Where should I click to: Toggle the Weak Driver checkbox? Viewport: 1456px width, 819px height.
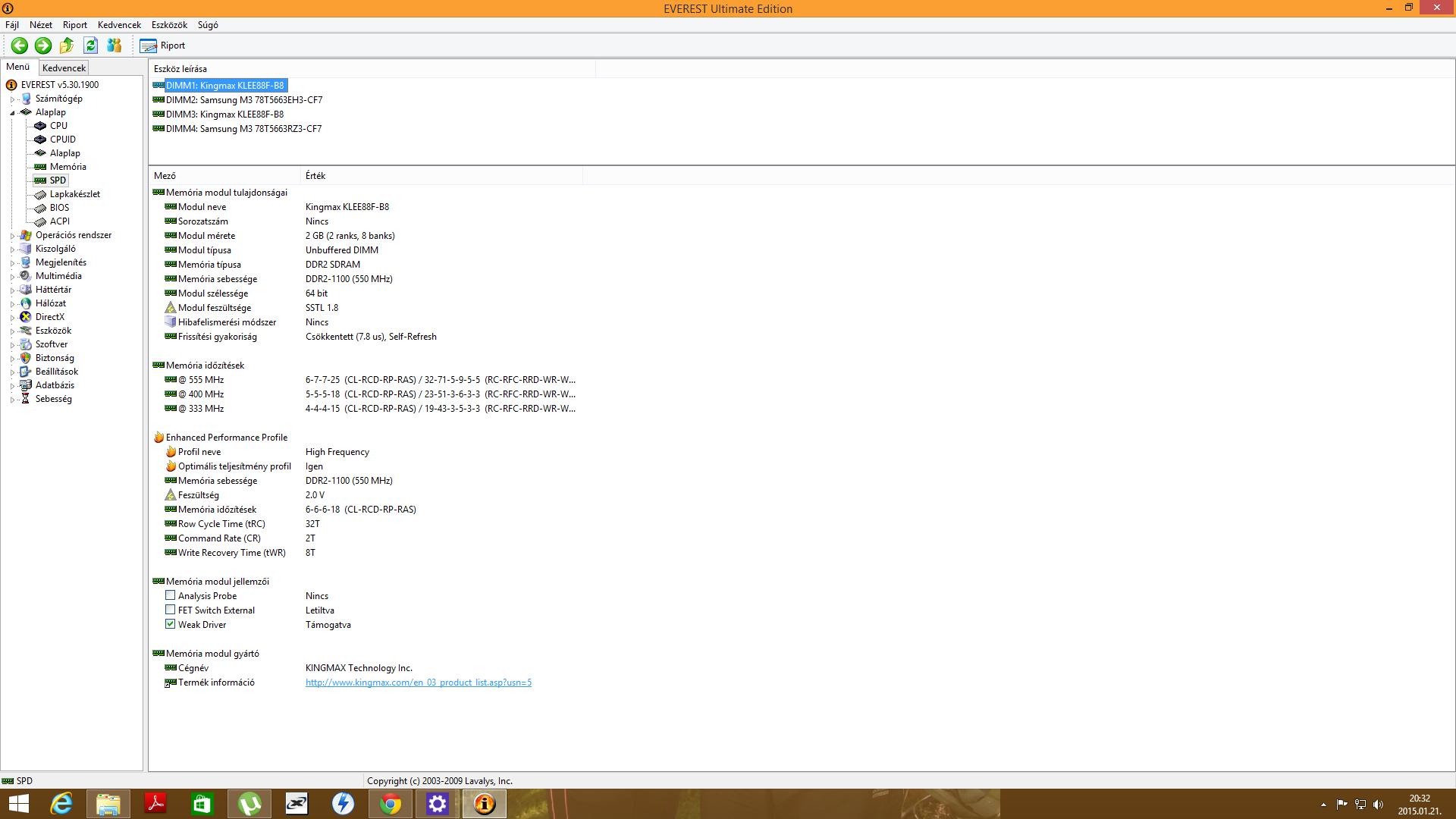coord(171,625)
